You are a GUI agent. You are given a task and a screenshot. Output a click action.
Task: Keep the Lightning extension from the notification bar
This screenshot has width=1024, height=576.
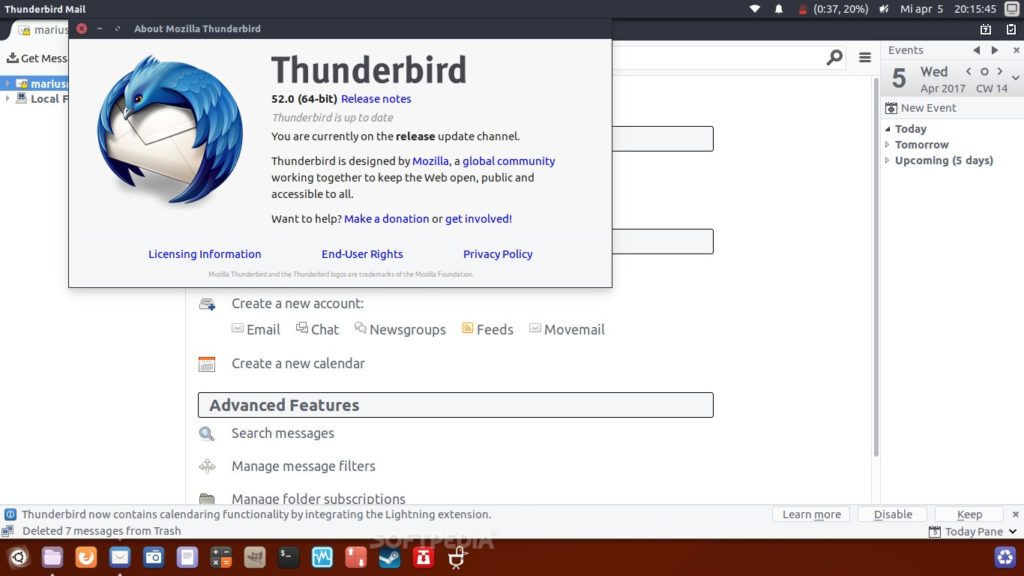(x=969, y=515)
